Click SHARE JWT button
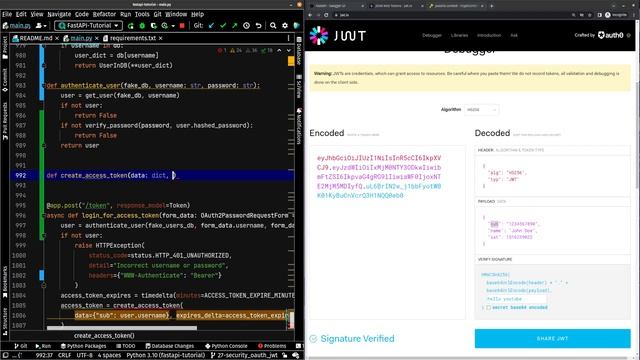 click(552, 338)
